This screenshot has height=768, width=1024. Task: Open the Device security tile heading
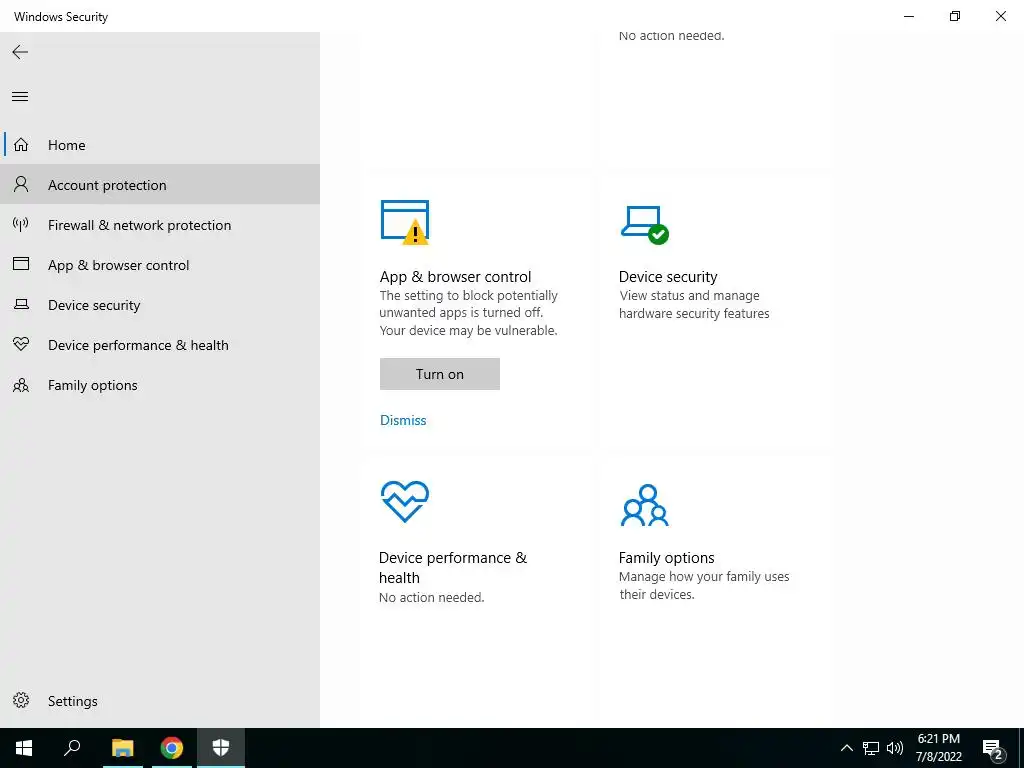[x=668, y=276]
